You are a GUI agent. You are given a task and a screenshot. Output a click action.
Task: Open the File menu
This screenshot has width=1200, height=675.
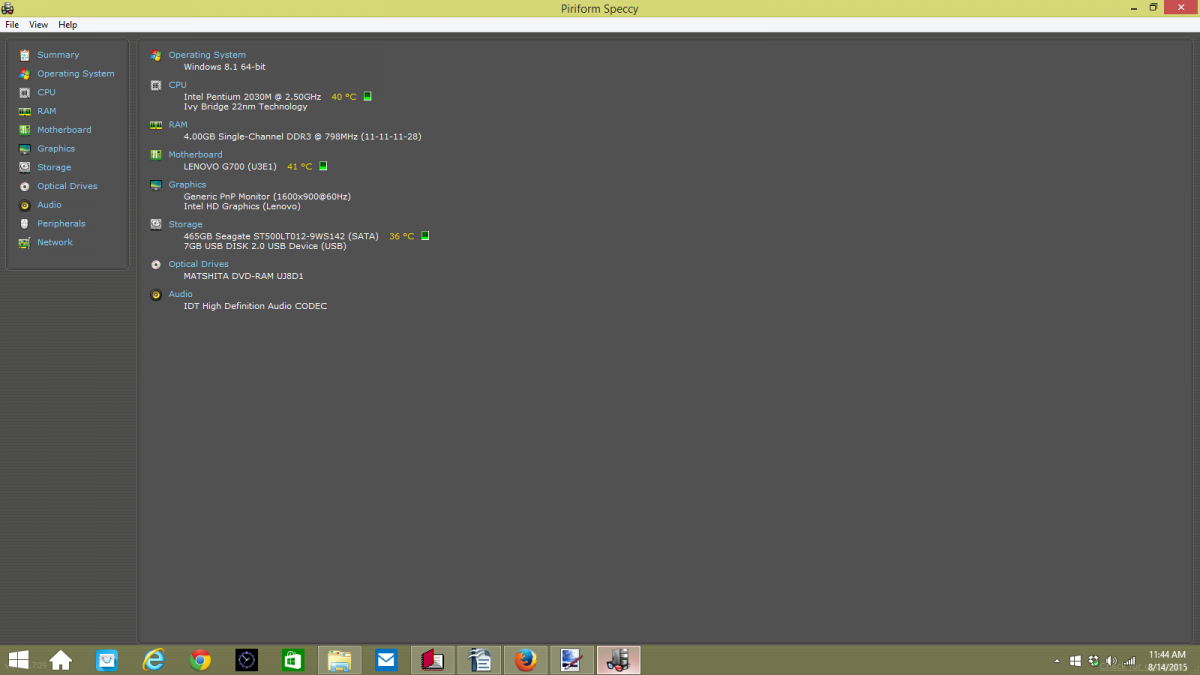coord(12,24)
